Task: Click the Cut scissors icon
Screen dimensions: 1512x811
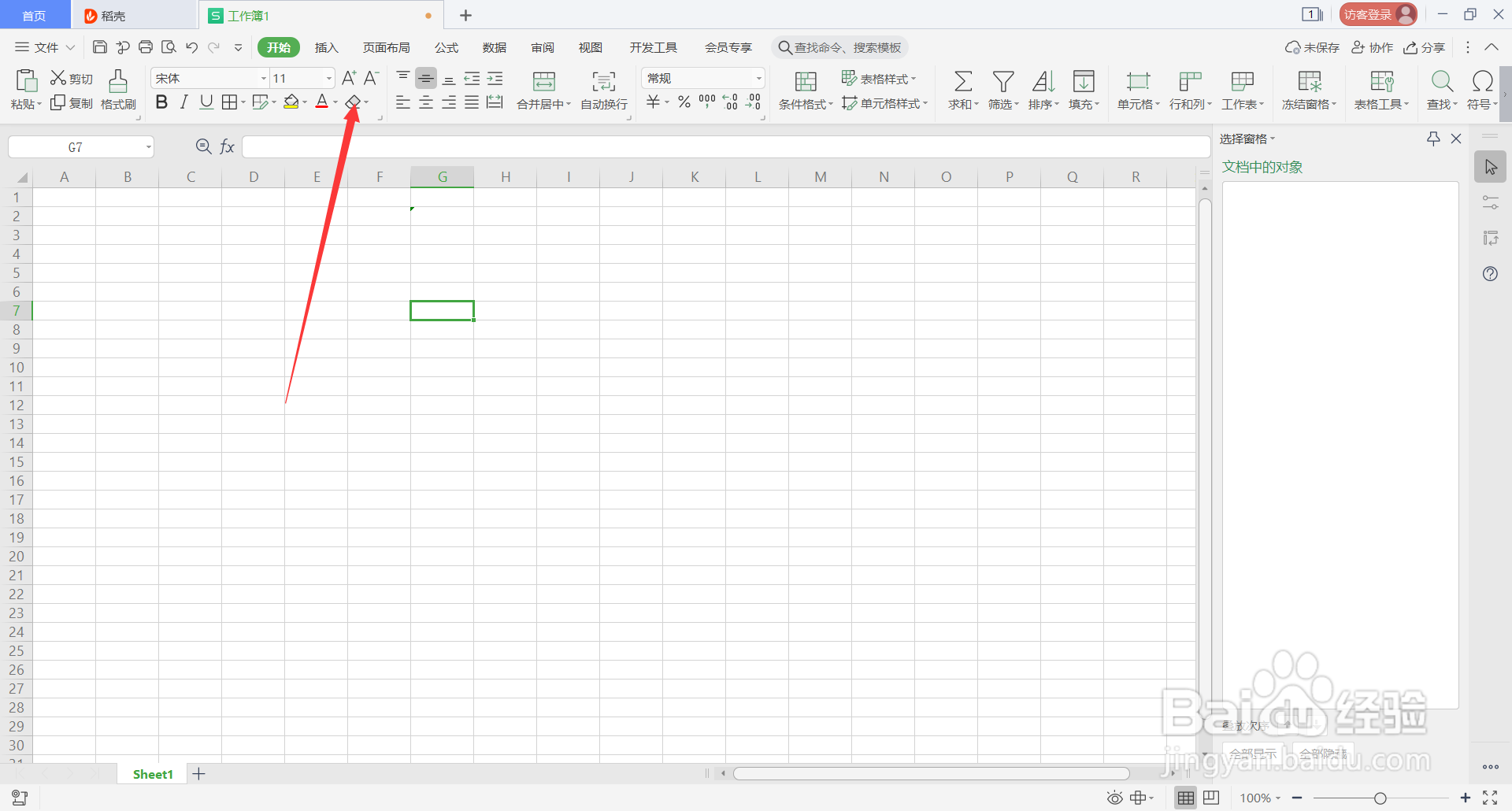Action: click(x=57, y=78)
